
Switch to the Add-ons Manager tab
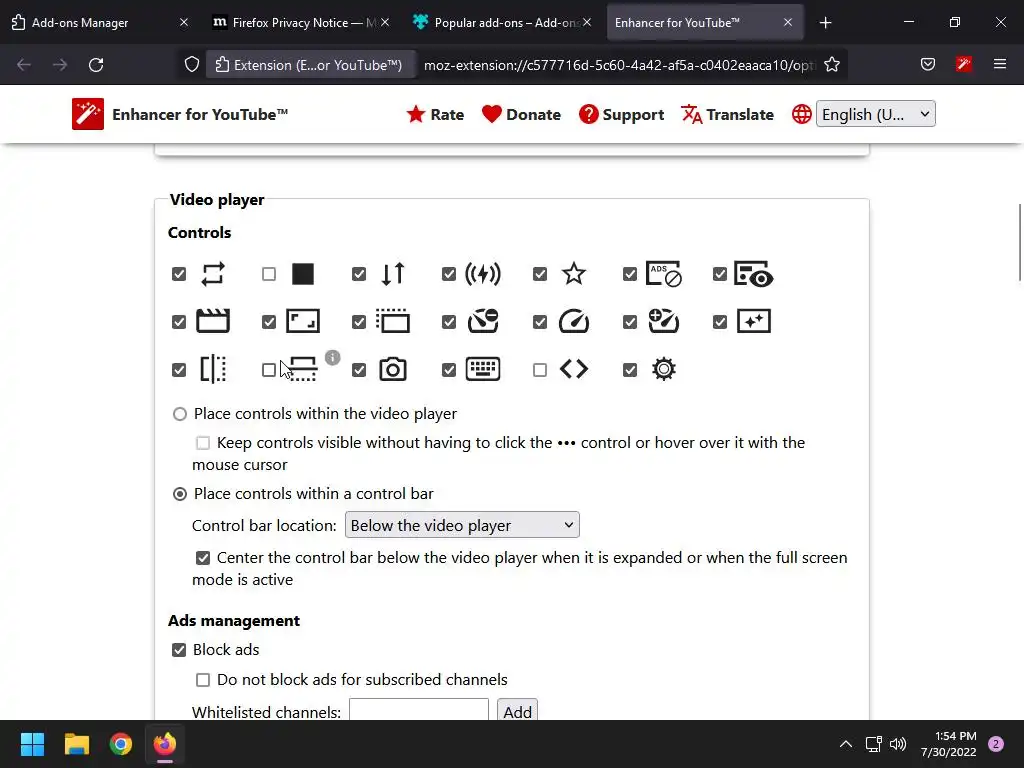pos(100,22)
